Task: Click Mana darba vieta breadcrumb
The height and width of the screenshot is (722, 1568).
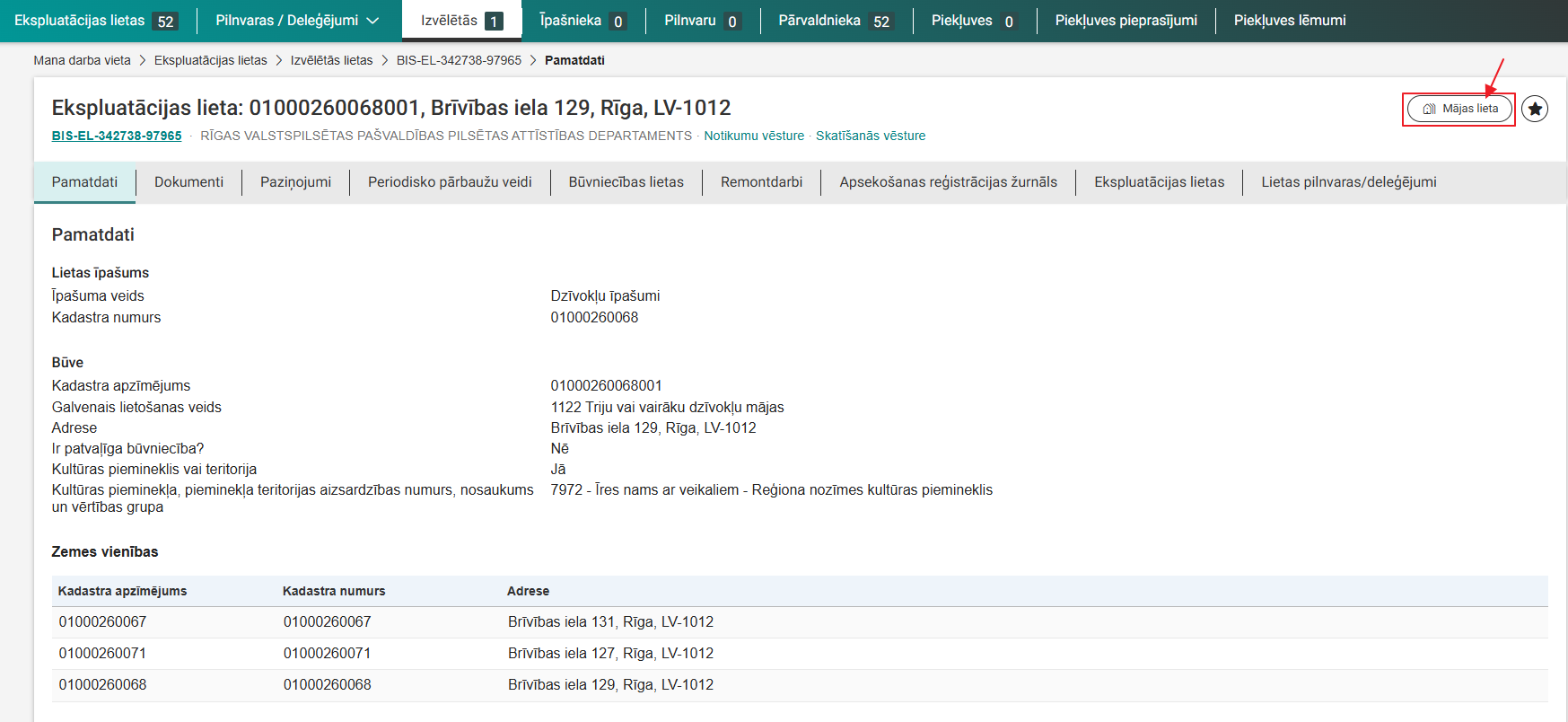Action: (x=82, y=60)
